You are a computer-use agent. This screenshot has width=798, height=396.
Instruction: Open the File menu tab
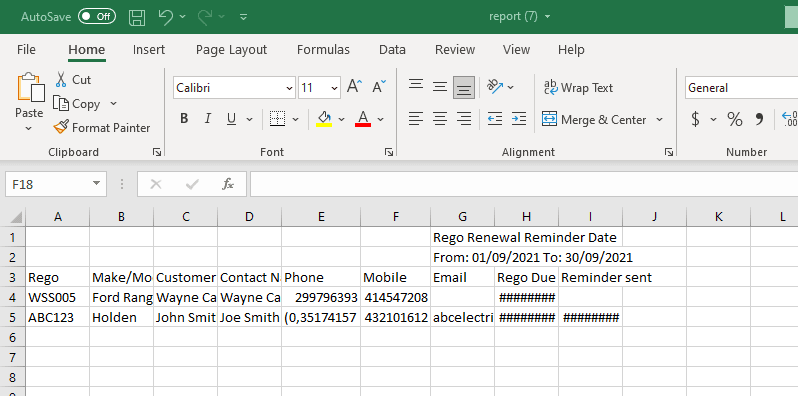pos(26,49)
